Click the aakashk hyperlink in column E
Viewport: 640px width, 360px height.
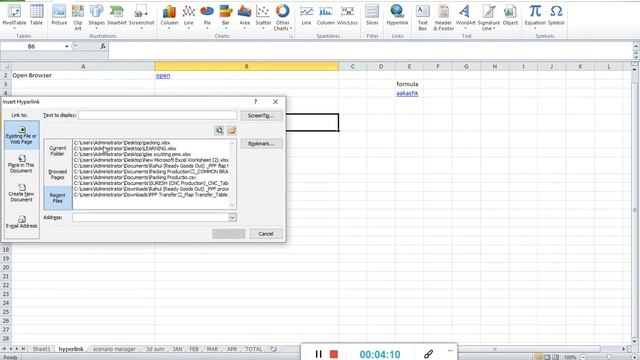pyautogui.click(x=407, y=93)
